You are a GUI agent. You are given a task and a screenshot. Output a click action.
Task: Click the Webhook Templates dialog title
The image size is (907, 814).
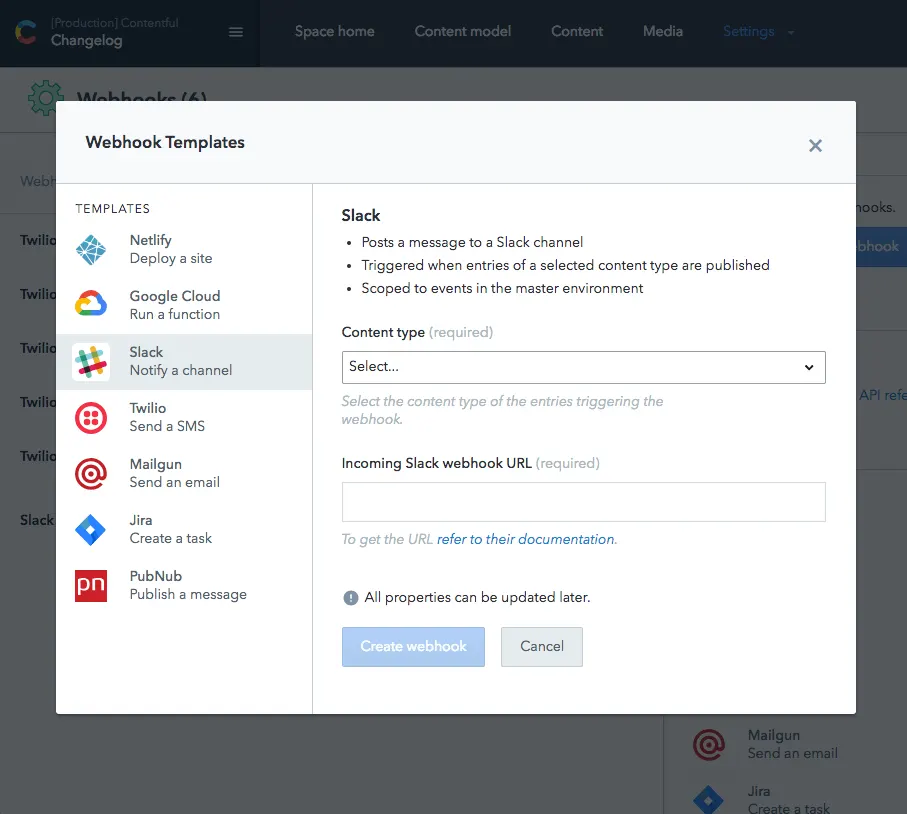click(165, 142)
